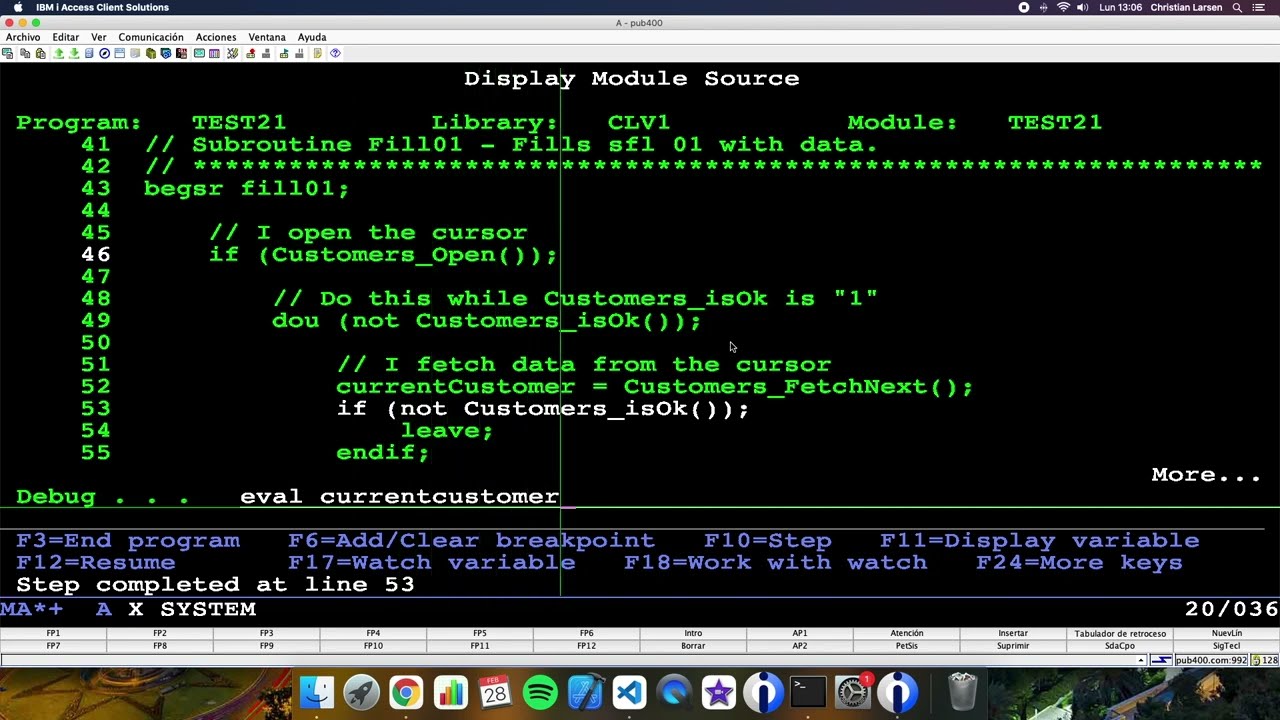Screen dimensions: 1280x720
Task: Open Terminal from the Dock
Action: click(808, 692)
